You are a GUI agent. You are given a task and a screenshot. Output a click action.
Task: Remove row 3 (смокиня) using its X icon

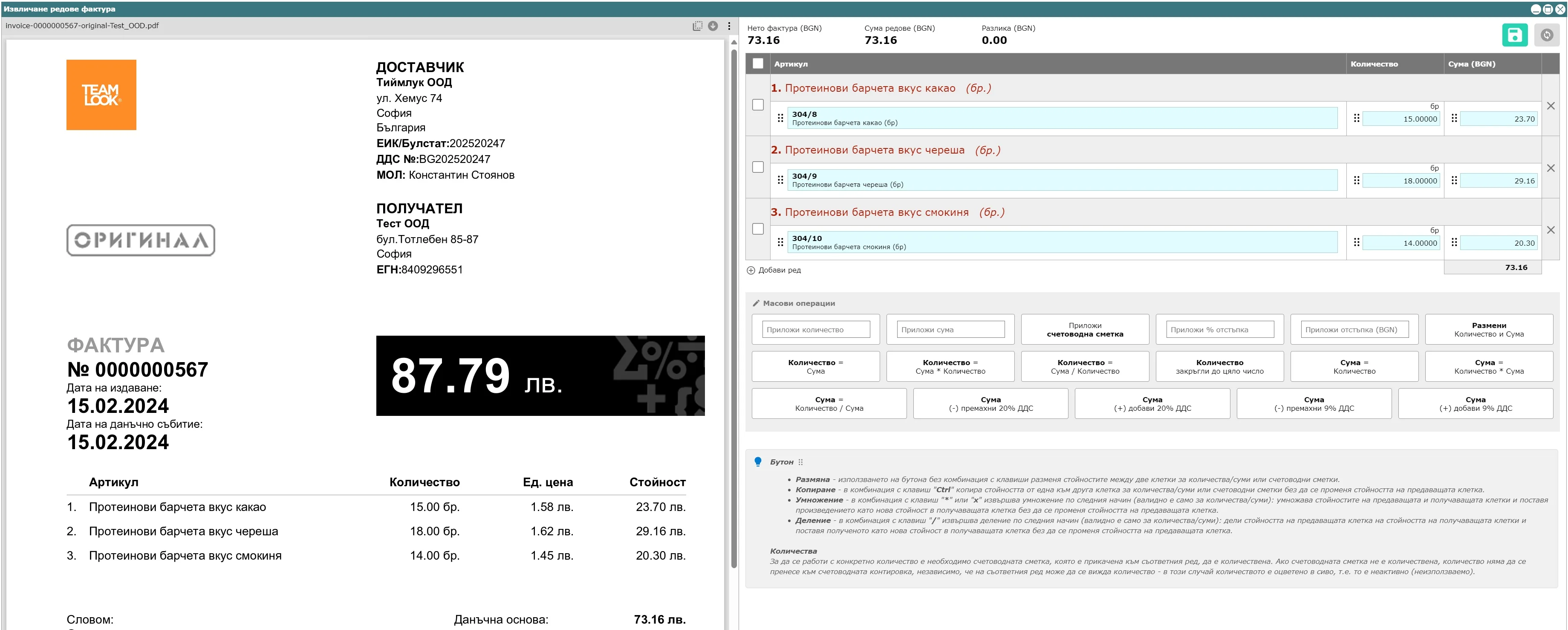(x=1551, y=230)
